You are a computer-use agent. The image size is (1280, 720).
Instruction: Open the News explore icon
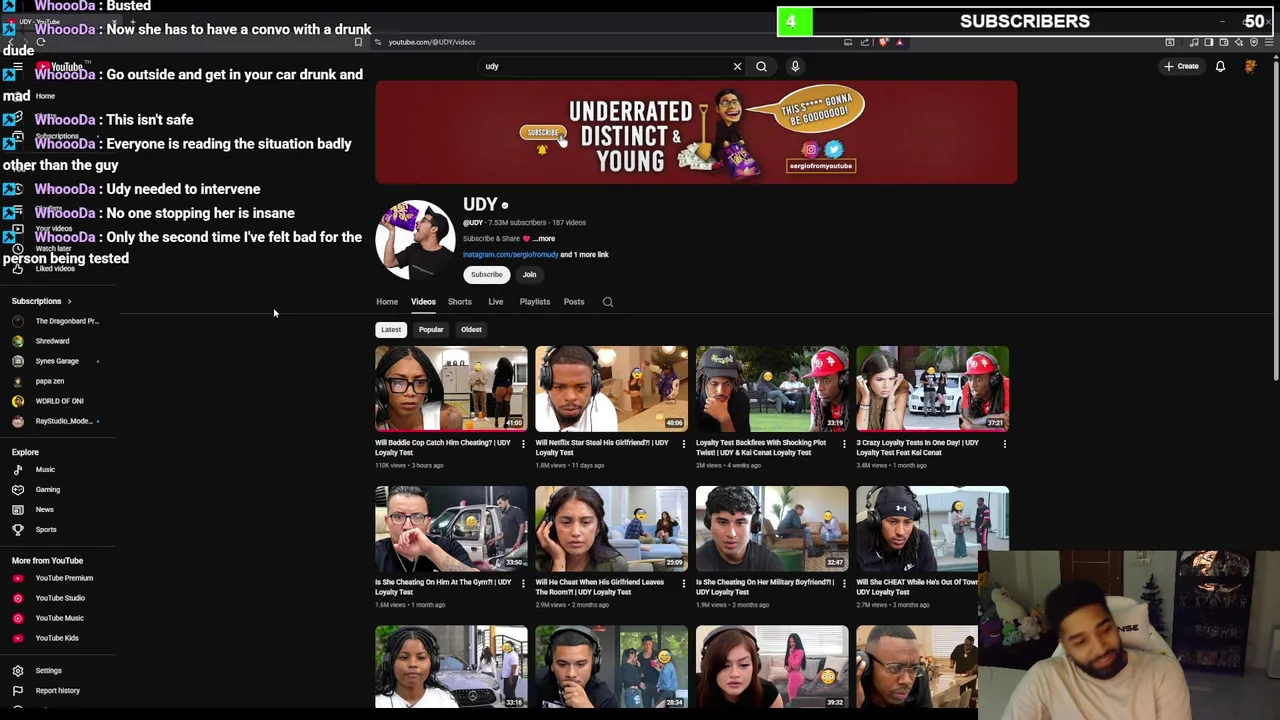17,510
